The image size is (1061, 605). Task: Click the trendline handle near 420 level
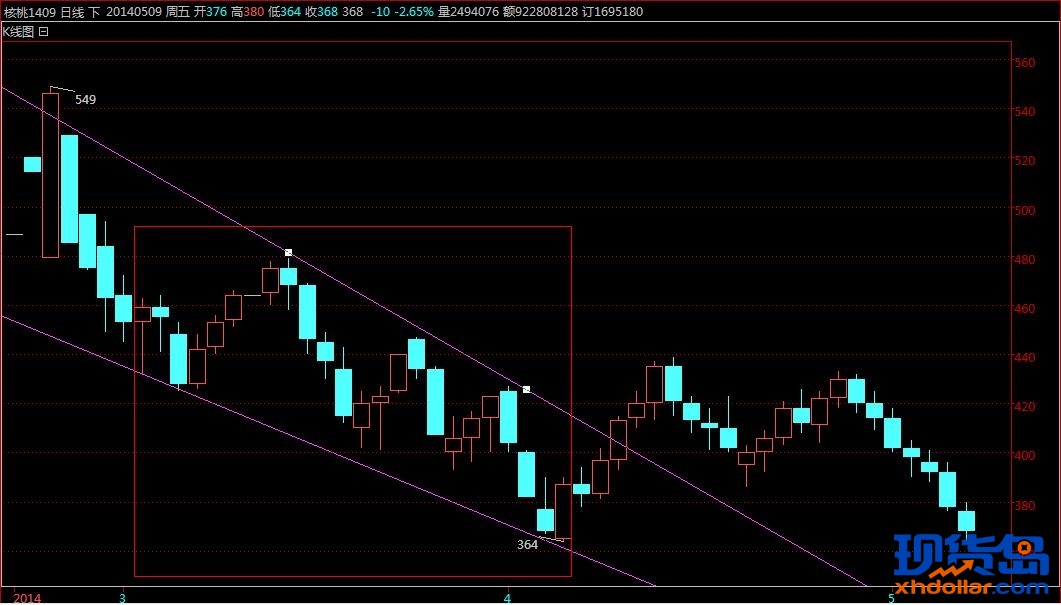(527, 389)
